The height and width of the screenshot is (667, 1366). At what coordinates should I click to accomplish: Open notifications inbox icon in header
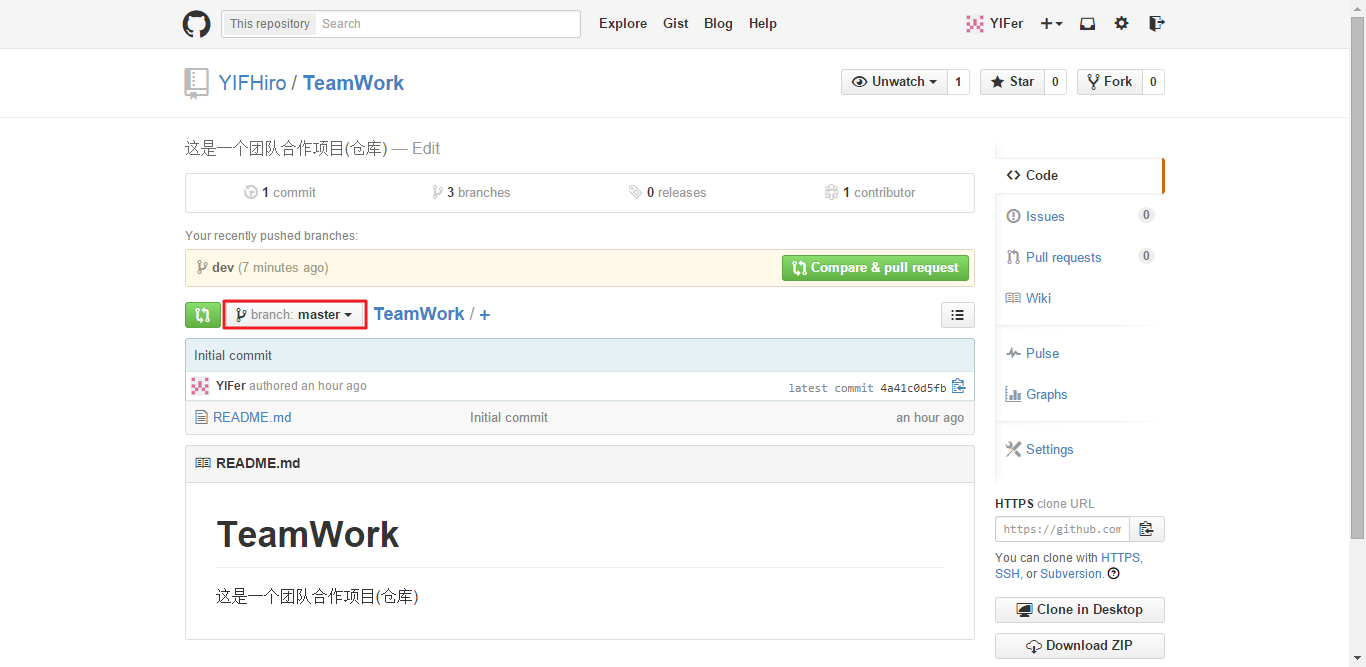pyautogui.click(x=1087, y=24)
